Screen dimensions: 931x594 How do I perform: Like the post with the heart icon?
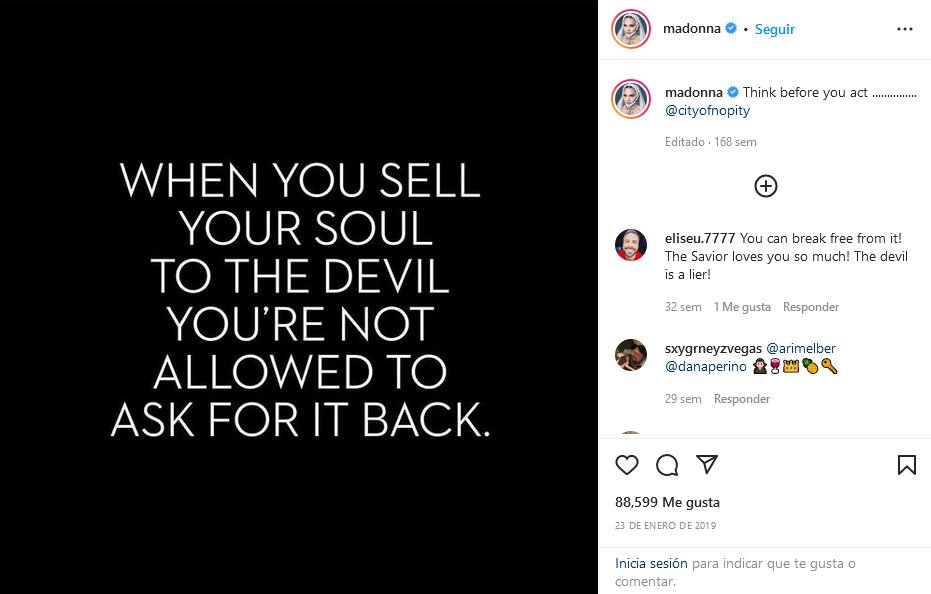[x=627, y=465]
